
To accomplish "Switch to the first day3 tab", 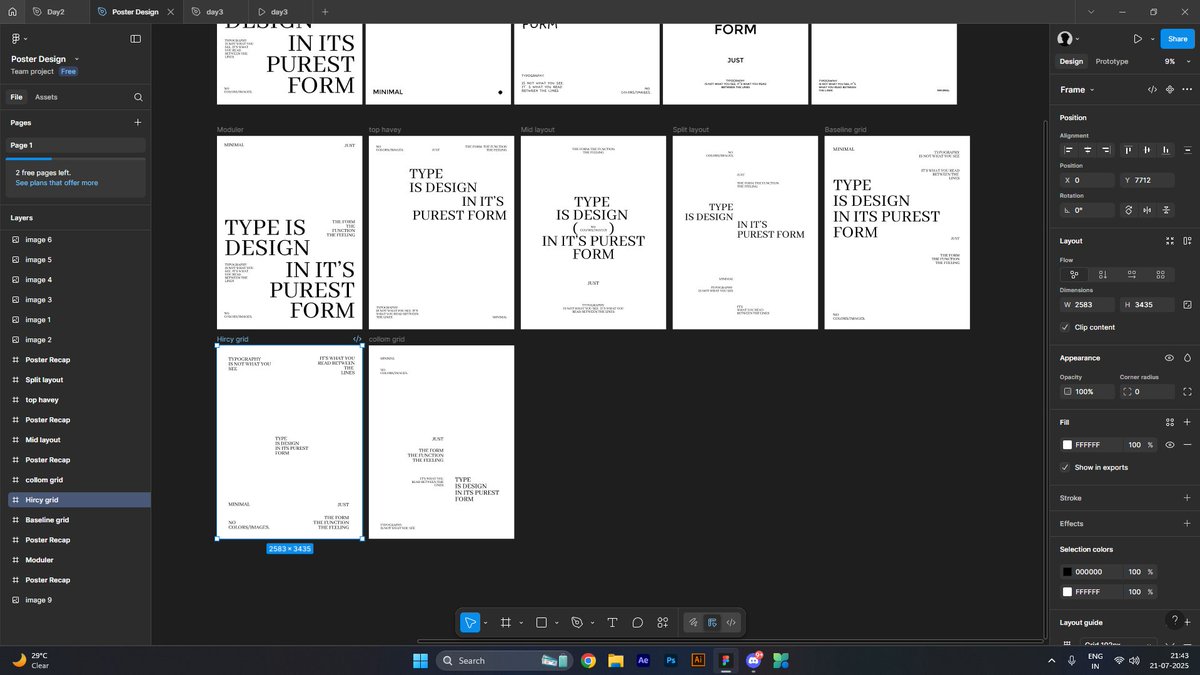I will (x=215, y=12).
